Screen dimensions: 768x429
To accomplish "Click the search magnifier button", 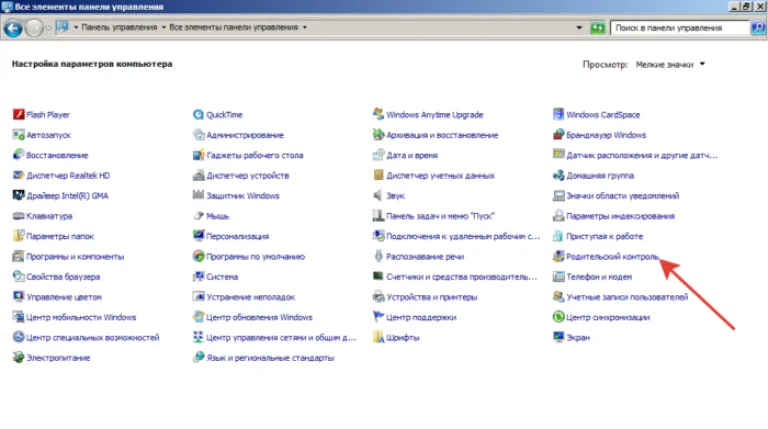I will pyautogui.click(x=758, y=28).
